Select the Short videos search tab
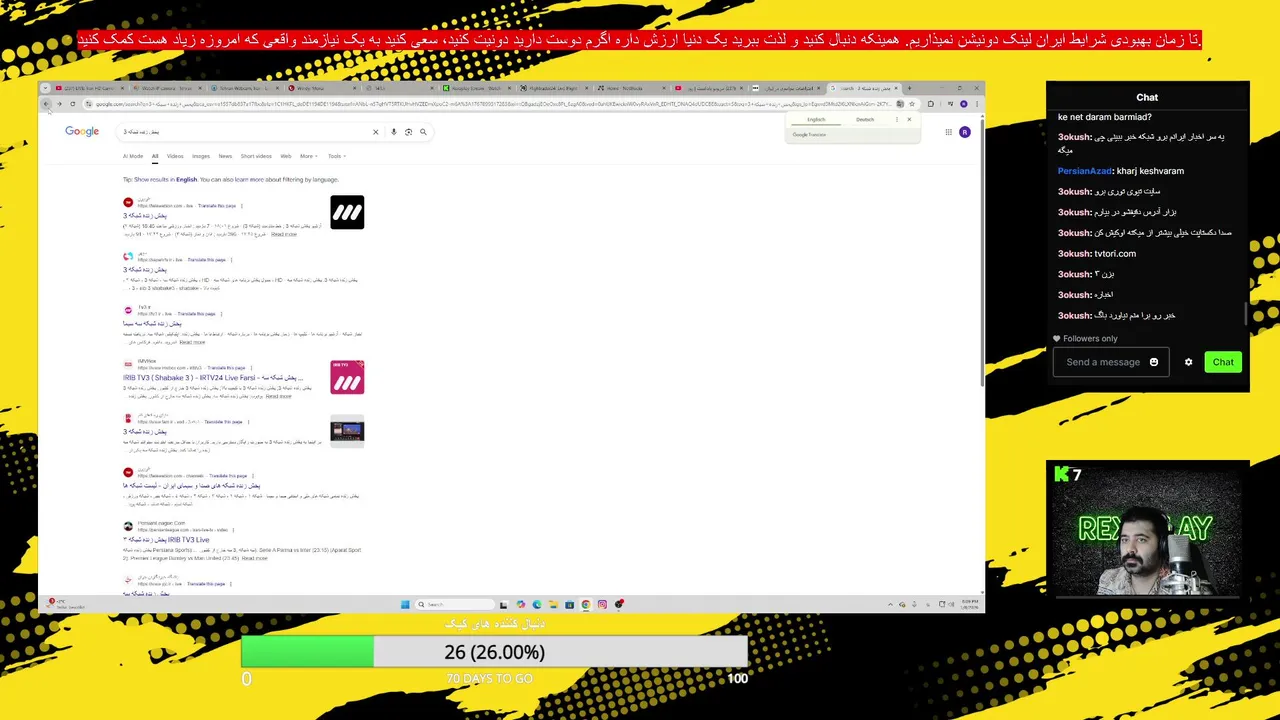The height and width of the screenshot is (720, 1280). [256, 156]
